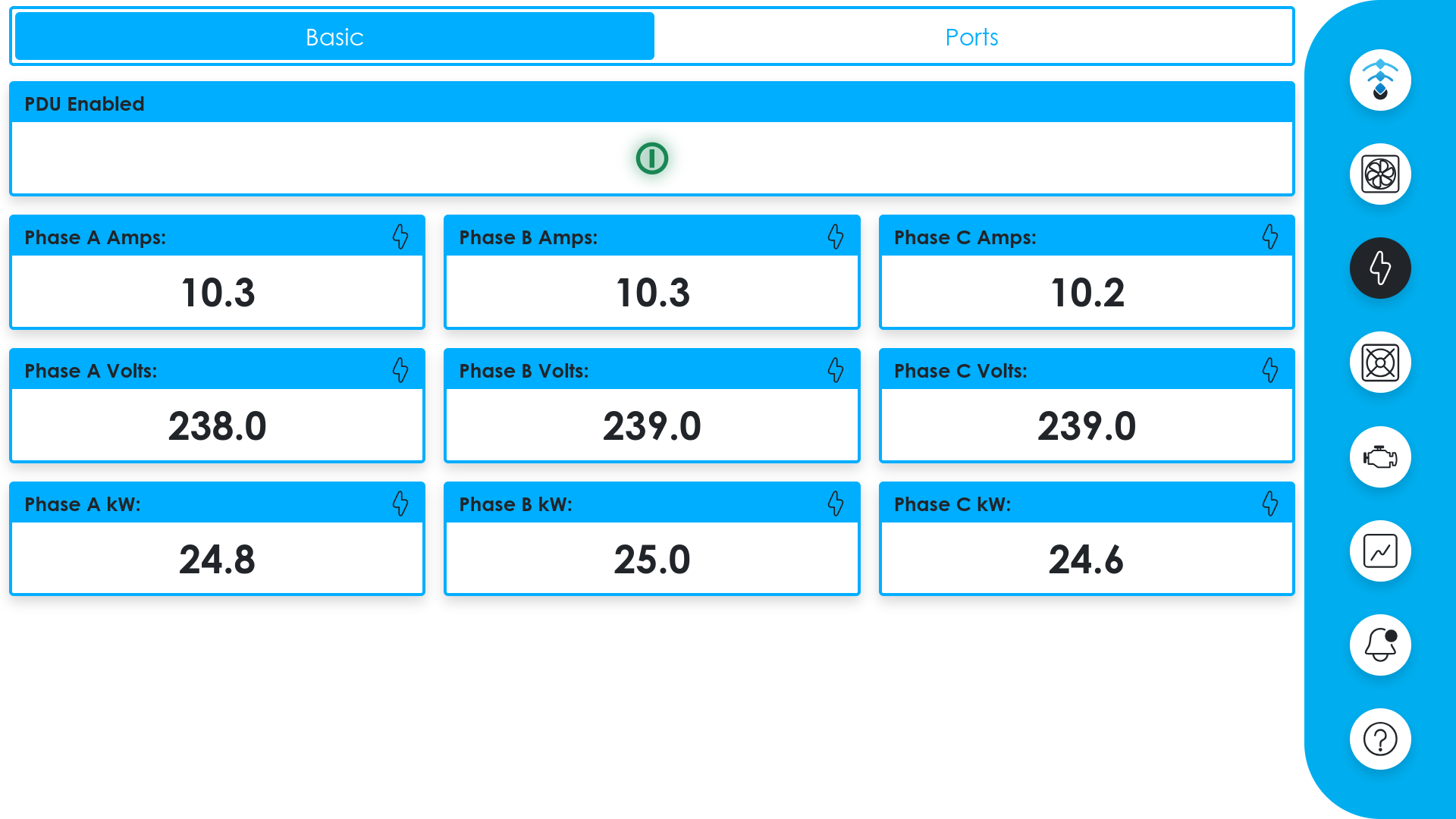The width and height of the screenshot is (1456, 819).
Task: Open the exhaust fan grille icon in sidebar
Action: 1380,362
